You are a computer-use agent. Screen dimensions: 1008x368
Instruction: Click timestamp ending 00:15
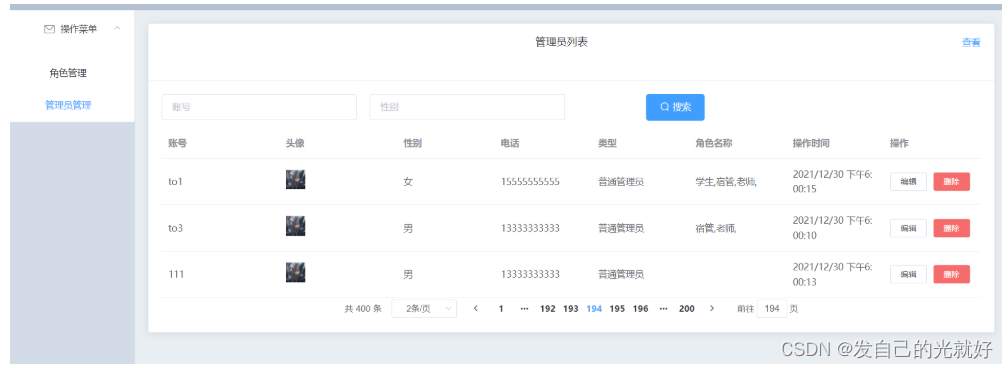click(832, 181)
